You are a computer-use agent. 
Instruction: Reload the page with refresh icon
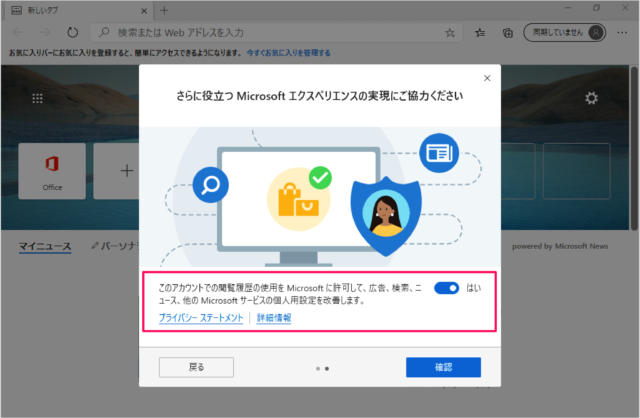click(x=73, y=32)
